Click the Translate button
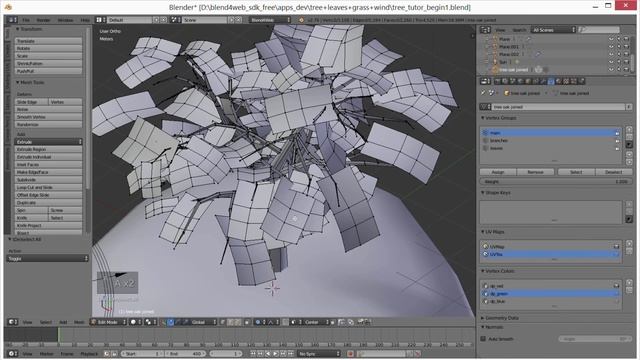 [49, 41]
